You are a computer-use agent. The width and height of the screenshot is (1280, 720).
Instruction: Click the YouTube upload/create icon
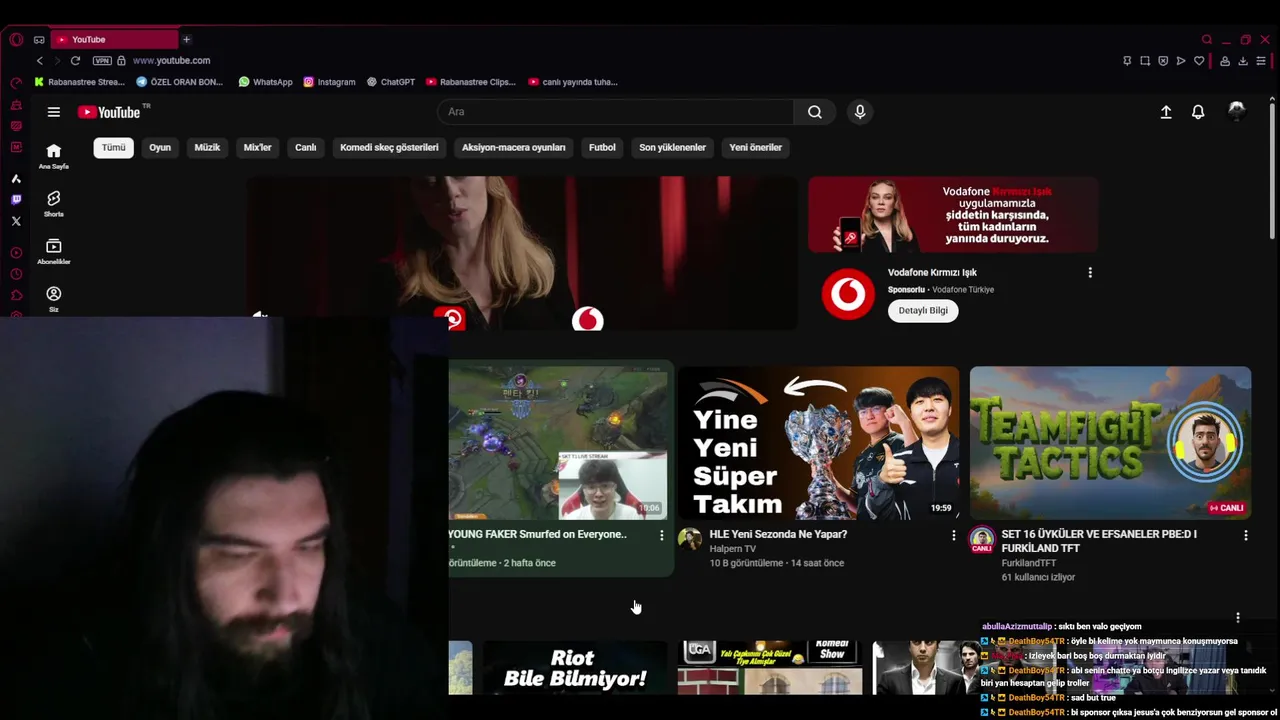point(1166,112)
